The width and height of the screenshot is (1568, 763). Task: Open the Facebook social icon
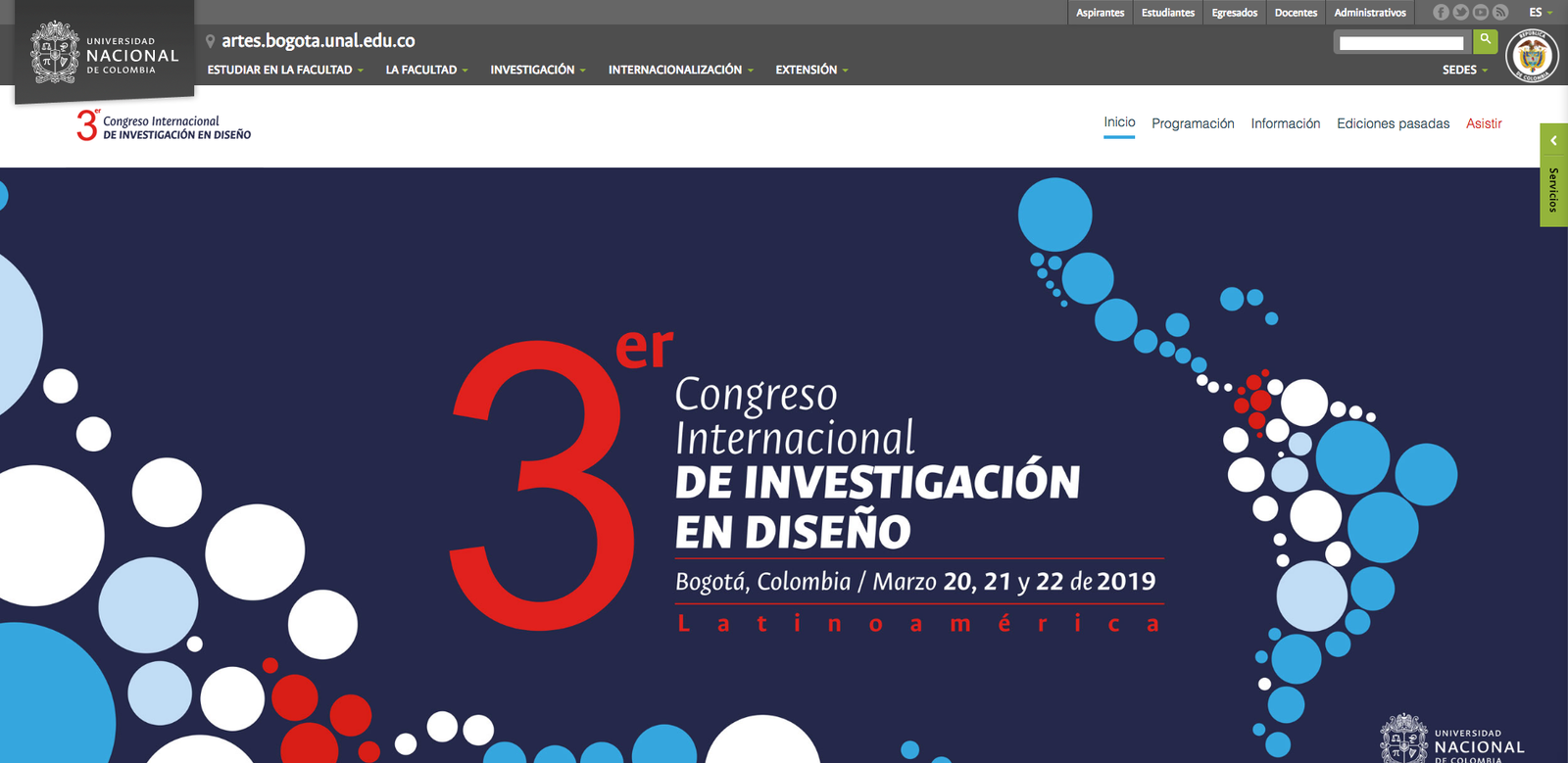1441,13
